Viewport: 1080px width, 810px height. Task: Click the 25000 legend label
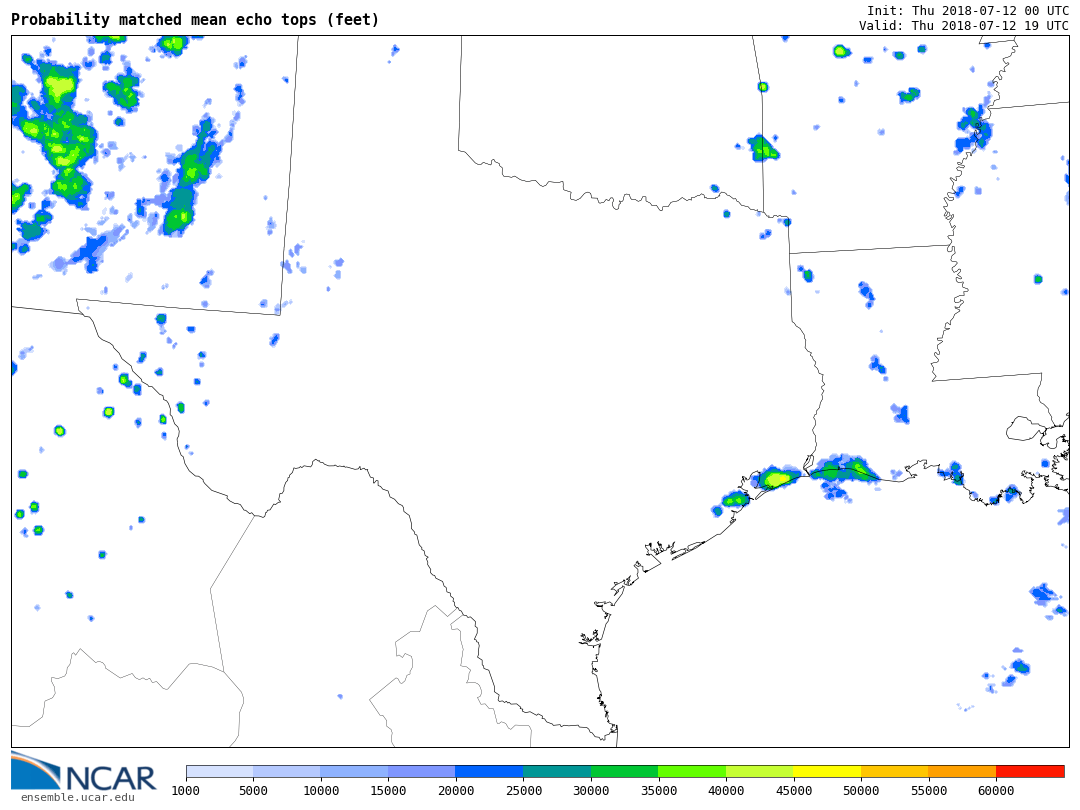tap(523, 791)
